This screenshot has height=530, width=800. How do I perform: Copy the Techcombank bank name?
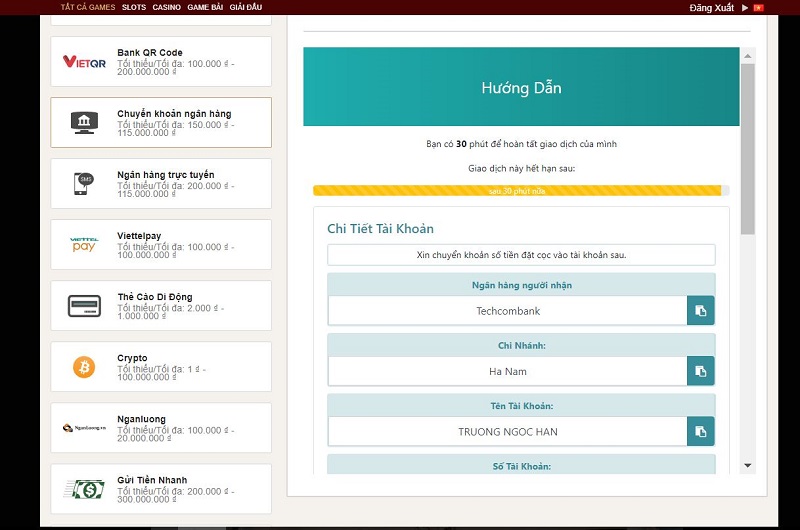(x=701, y=311)
